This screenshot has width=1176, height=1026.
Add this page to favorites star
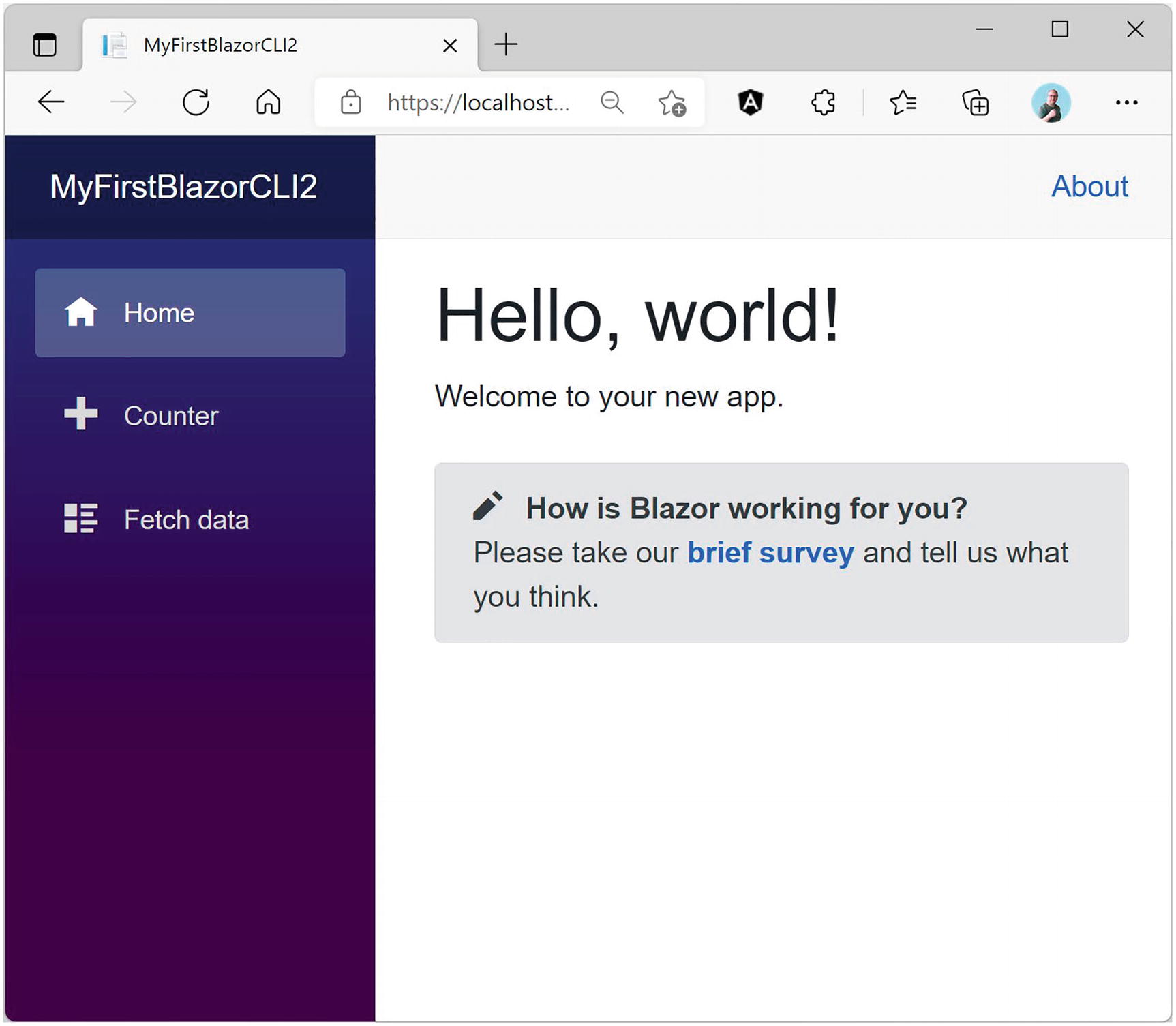pyautogui.click(x=672, y=104)
